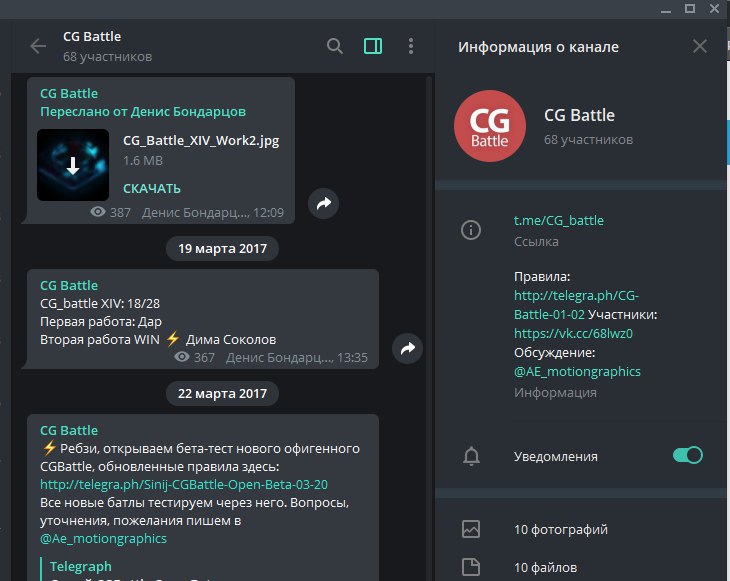The image size is (730, 581).
Task: Click the views eye icon showing 367
Action: (182, 357)
